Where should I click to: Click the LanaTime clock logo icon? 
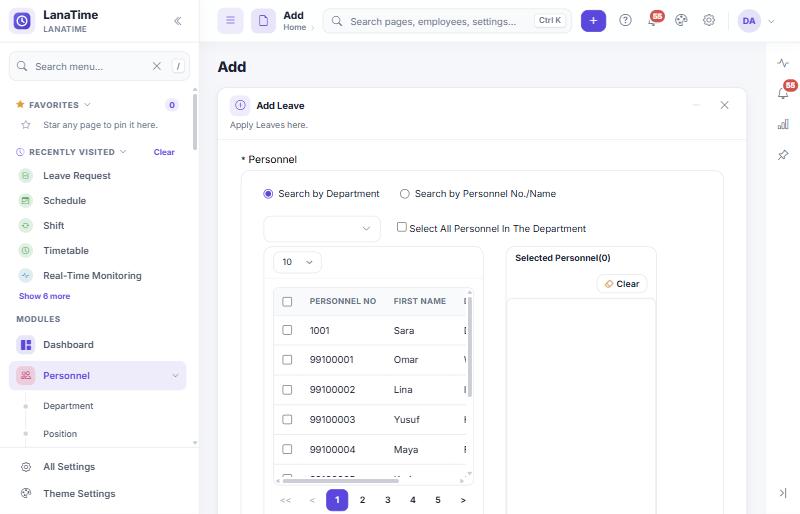click(x=22, y=21)
